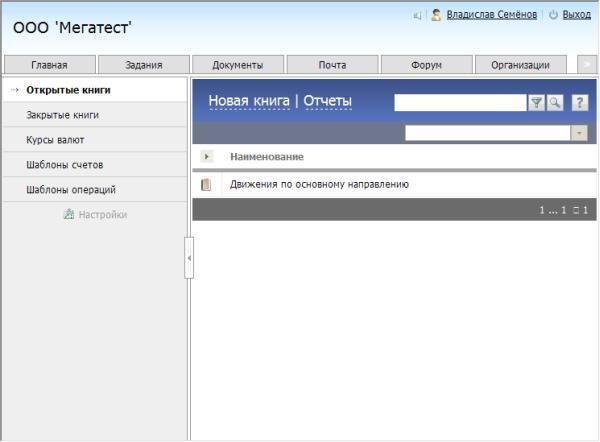The image size is (600, 442).
Task: Switch to the Задания tab
Action: click(144, 65)
